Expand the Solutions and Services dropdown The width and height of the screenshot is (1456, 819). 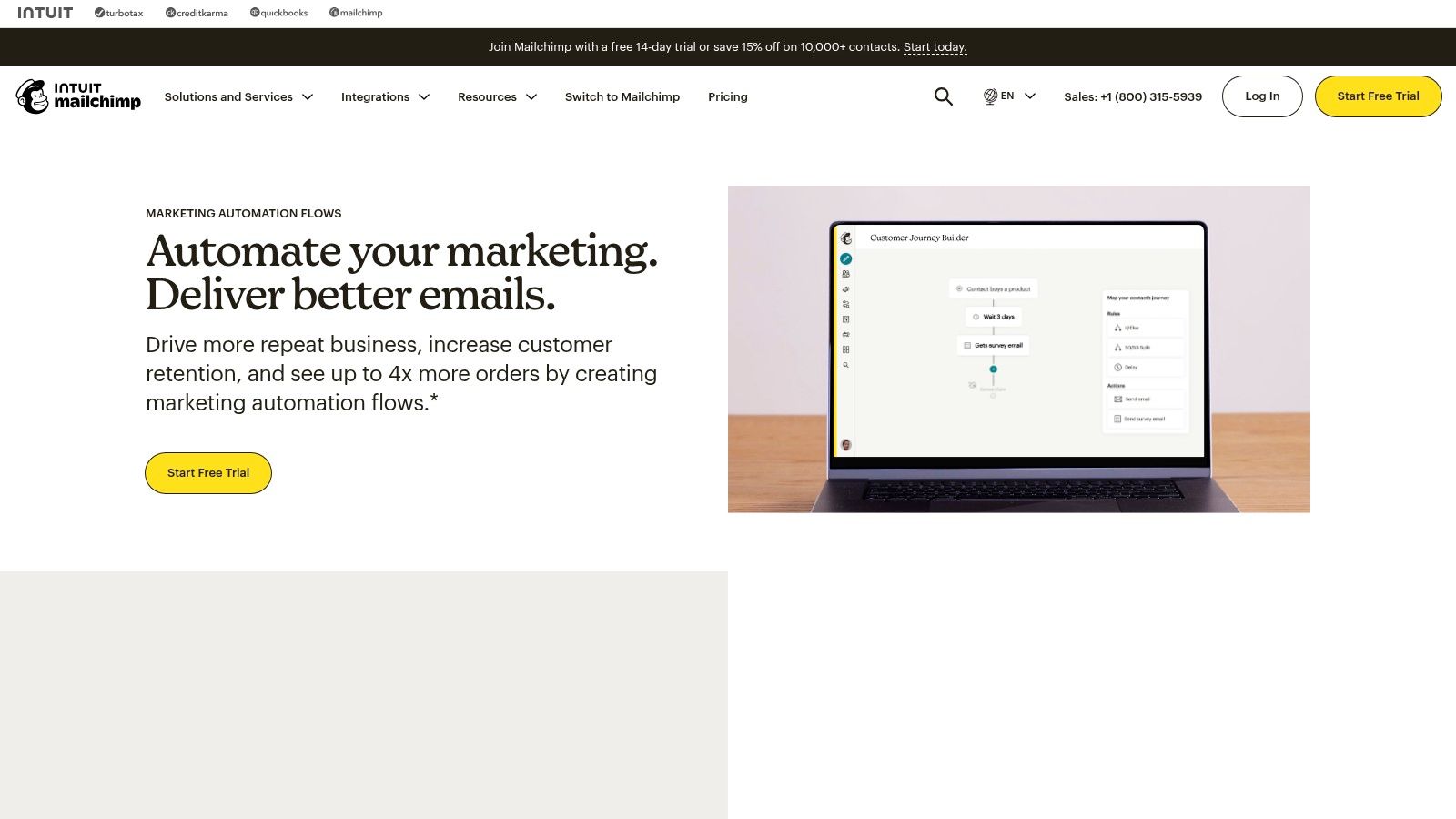click(x=238, y=96)
